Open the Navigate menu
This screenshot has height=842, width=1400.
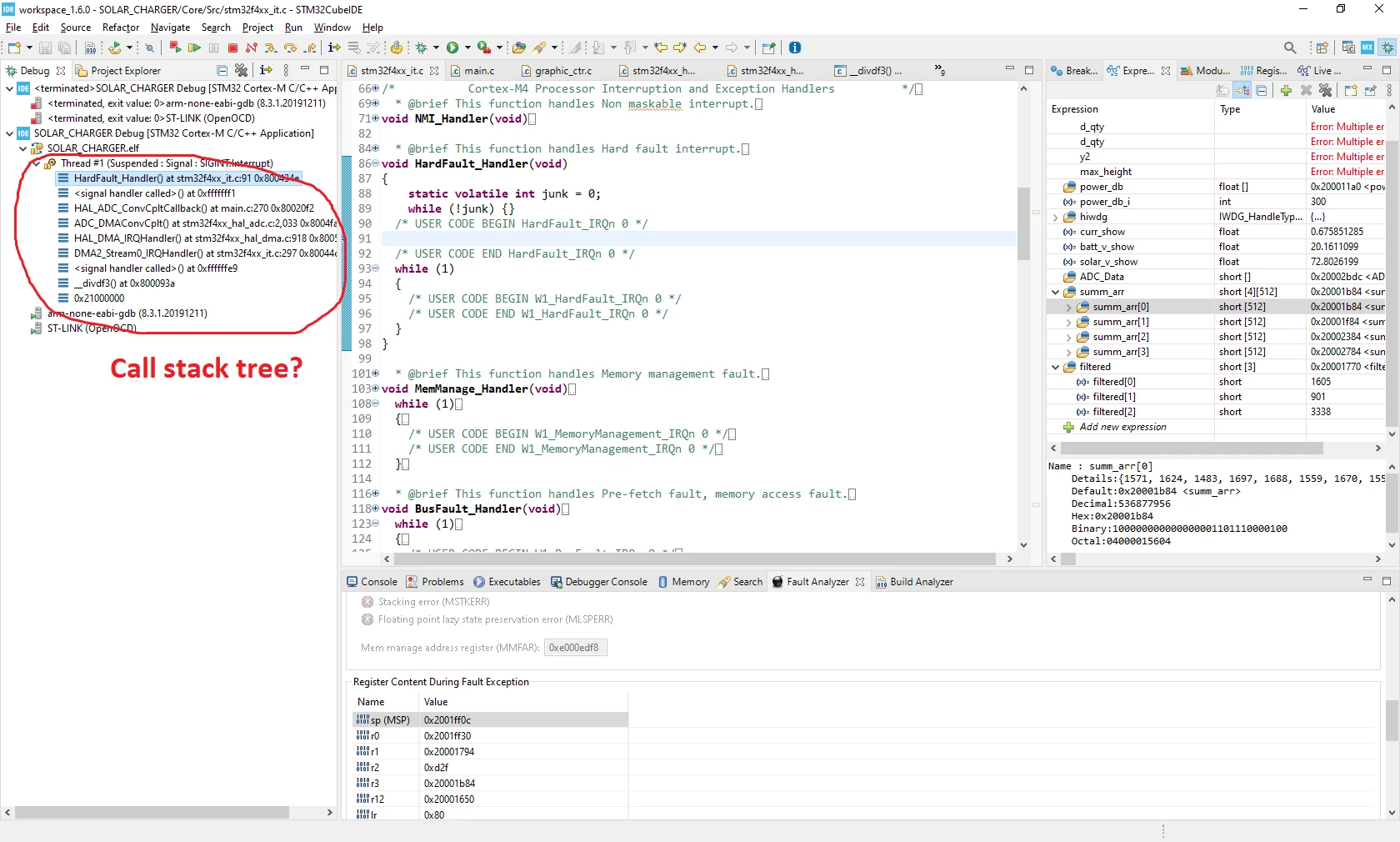coord(170,28)
